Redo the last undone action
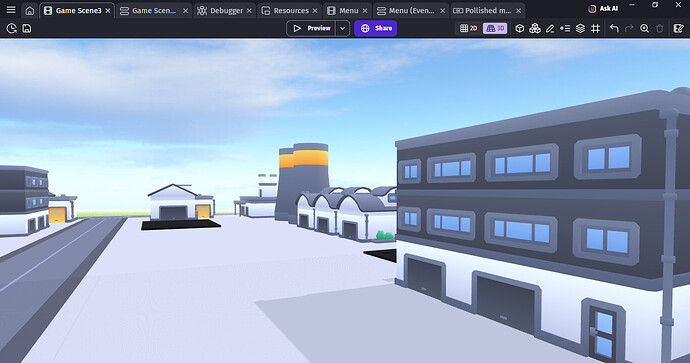The image size is (690, 363). [x=629, y=29]
